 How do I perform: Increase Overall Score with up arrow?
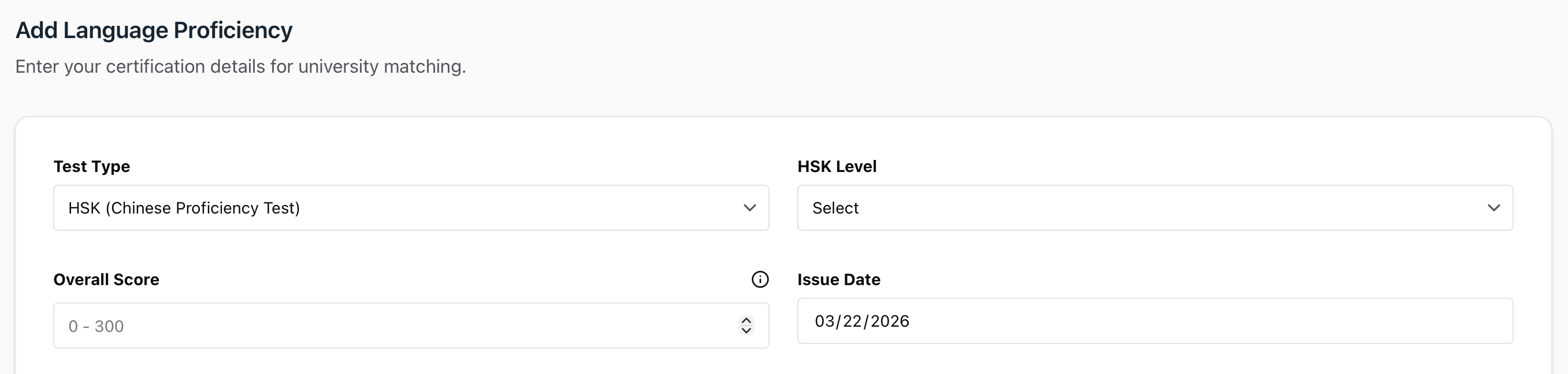[746, 320]
